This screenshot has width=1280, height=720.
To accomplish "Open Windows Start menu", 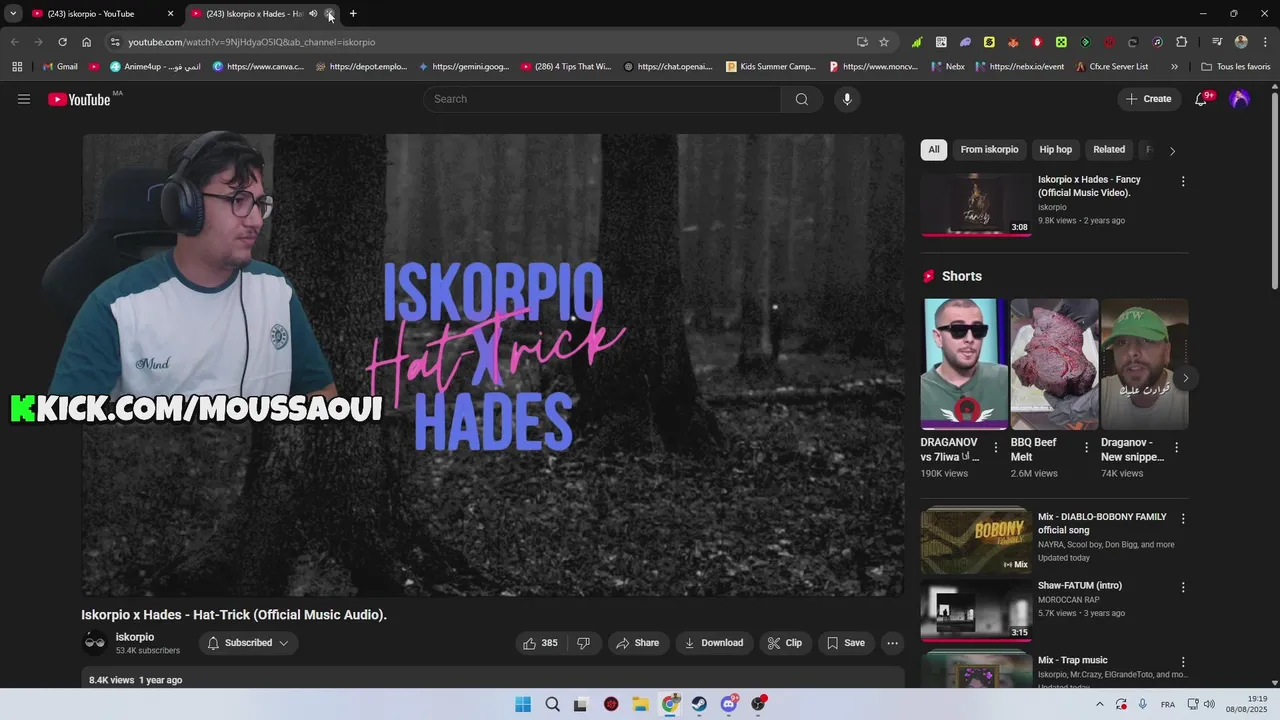I will (x=523, y=704).
